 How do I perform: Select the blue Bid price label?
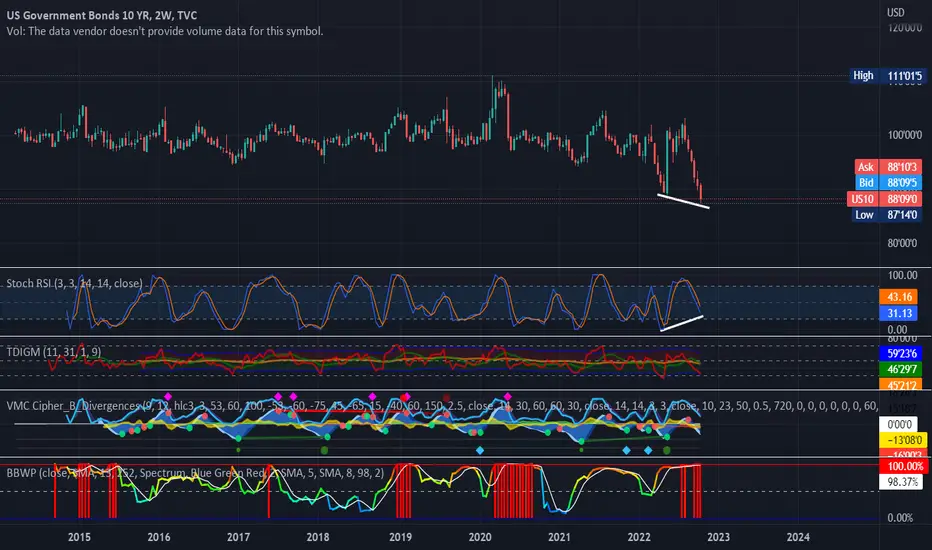tap(866, 183)
